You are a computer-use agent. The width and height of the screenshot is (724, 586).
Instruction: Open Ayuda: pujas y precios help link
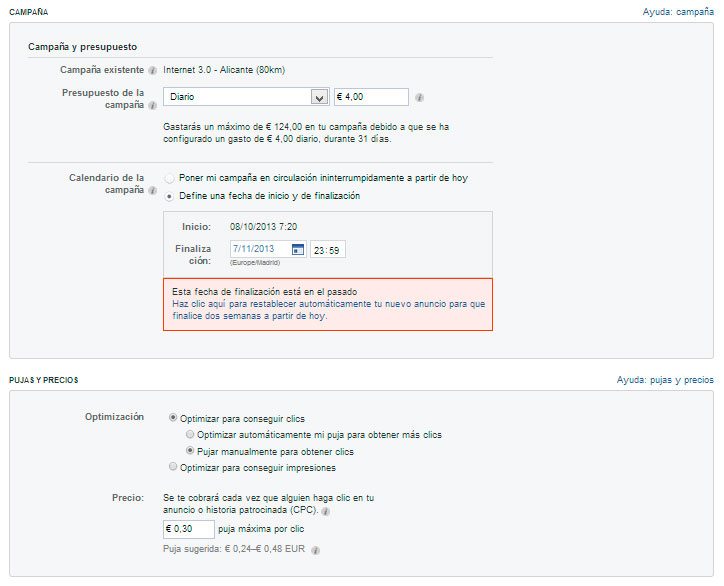click(x=665, y=380)
